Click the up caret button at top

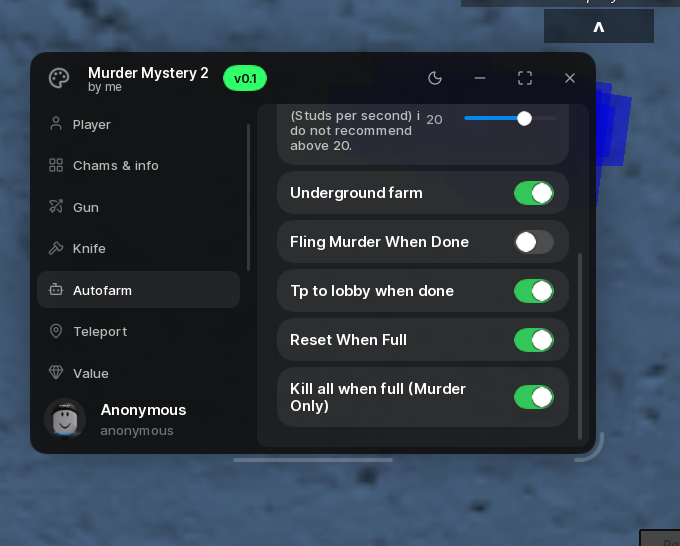point(599,26)
